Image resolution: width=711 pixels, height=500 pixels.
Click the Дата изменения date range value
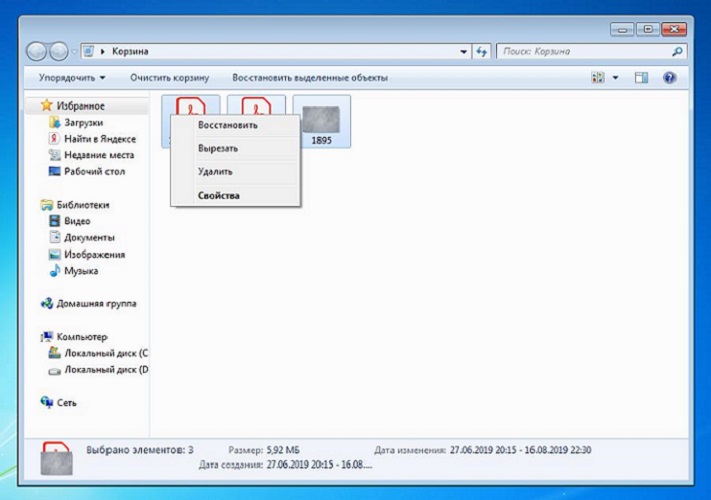coord(521,450)
